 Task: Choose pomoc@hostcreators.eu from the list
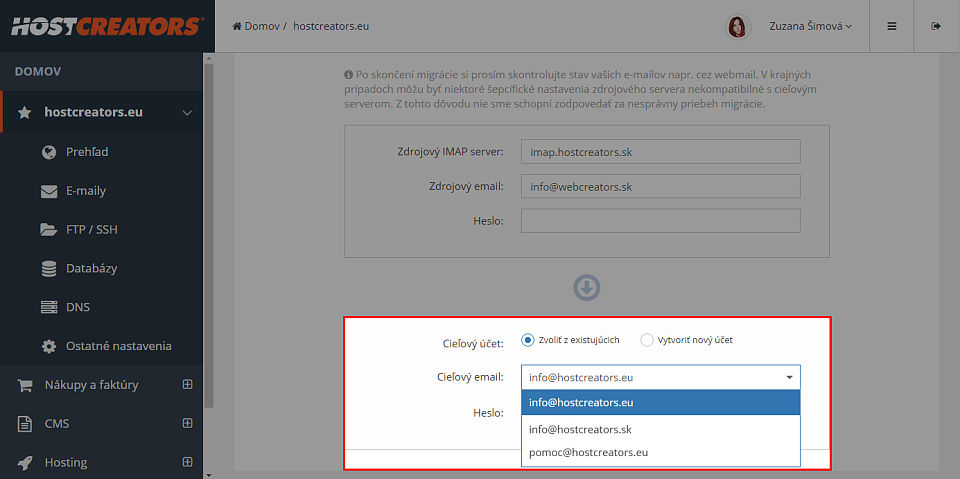[x=661, y=453]
